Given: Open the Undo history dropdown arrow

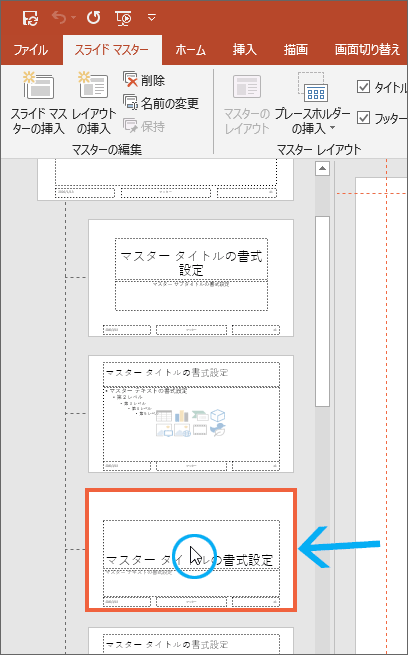Looking at the screenshot, I should coord(73,18).
